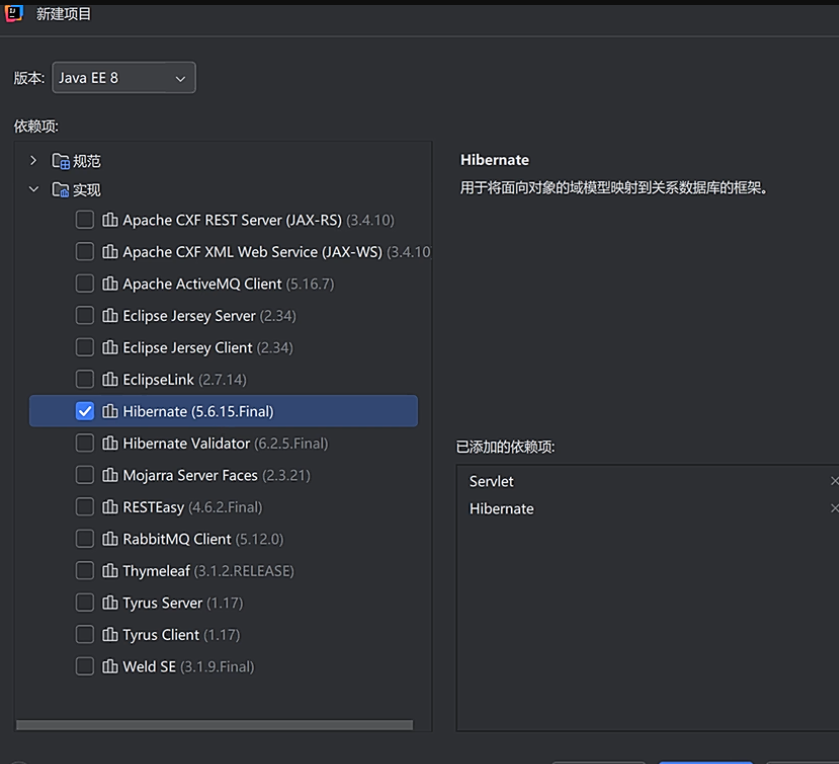839x764 pixels.
Task: Click library icon beside Tyrus Server
Action: [x=110, y=602]
